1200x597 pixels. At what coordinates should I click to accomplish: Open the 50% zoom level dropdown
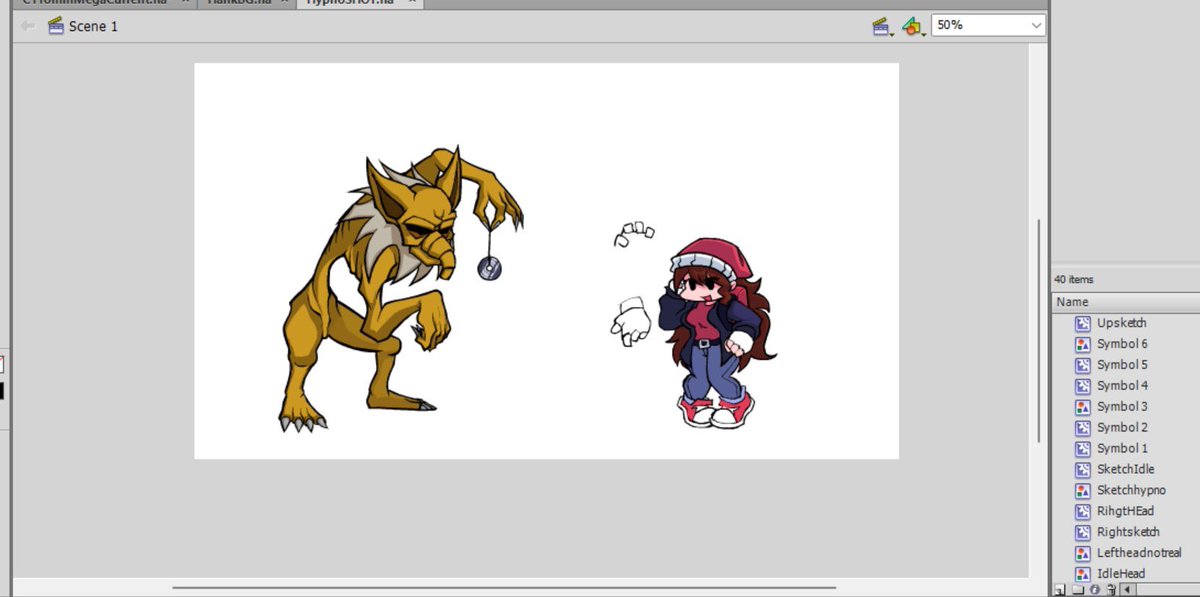pyautogui.click(x=988, y=25)
